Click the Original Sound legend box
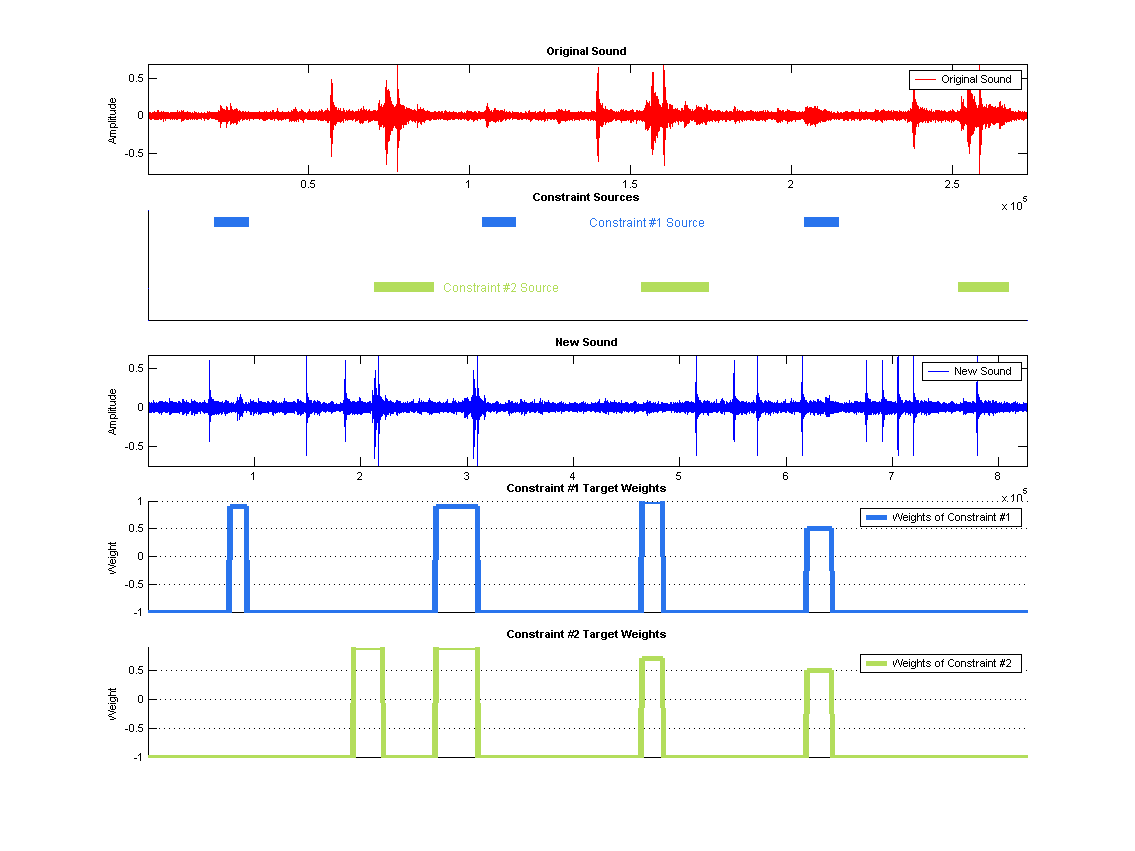Screen dimensions: 1135x851 pos(965,80)
